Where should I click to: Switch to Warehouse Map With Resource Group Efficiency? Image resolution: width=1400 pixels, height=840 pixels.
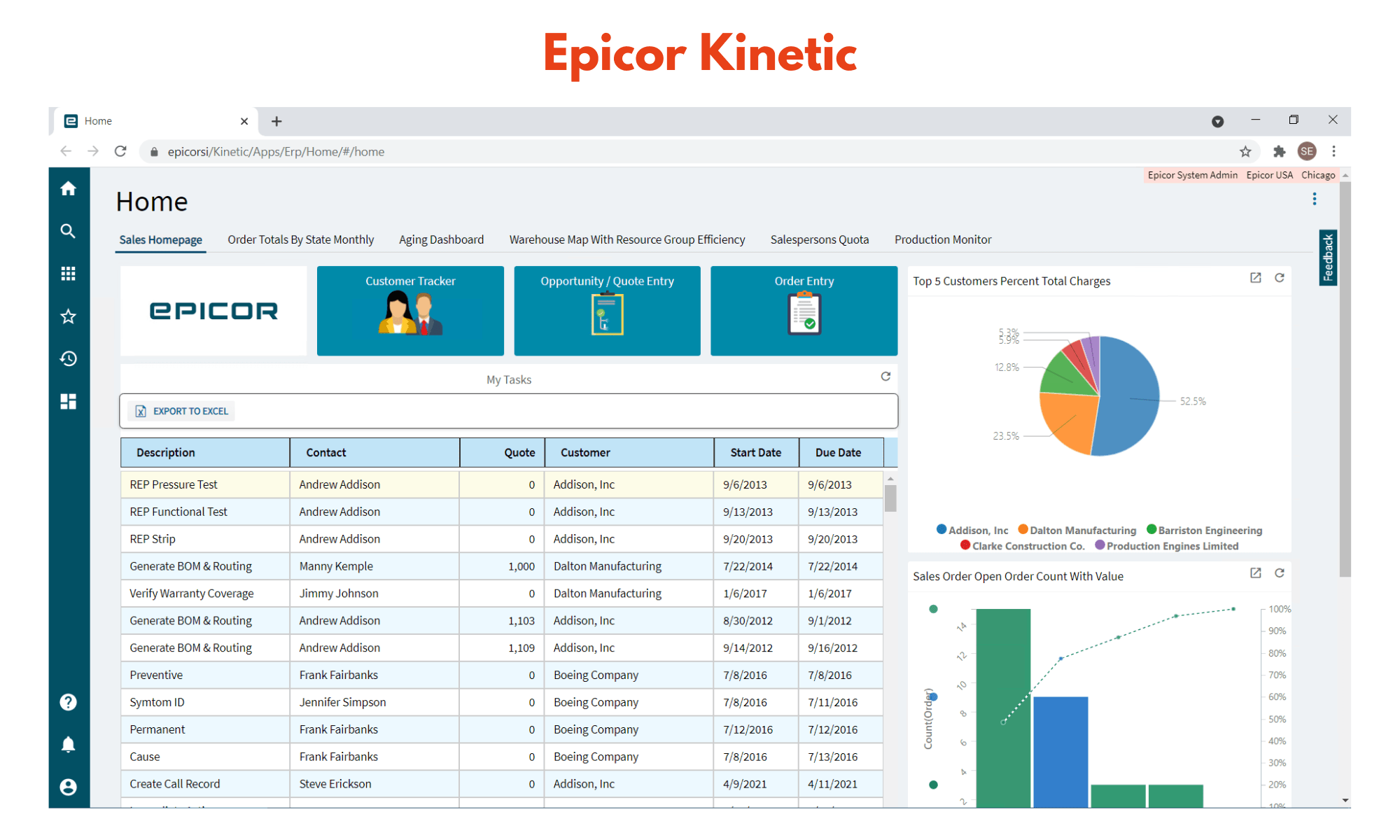click(x=627, y=239)
